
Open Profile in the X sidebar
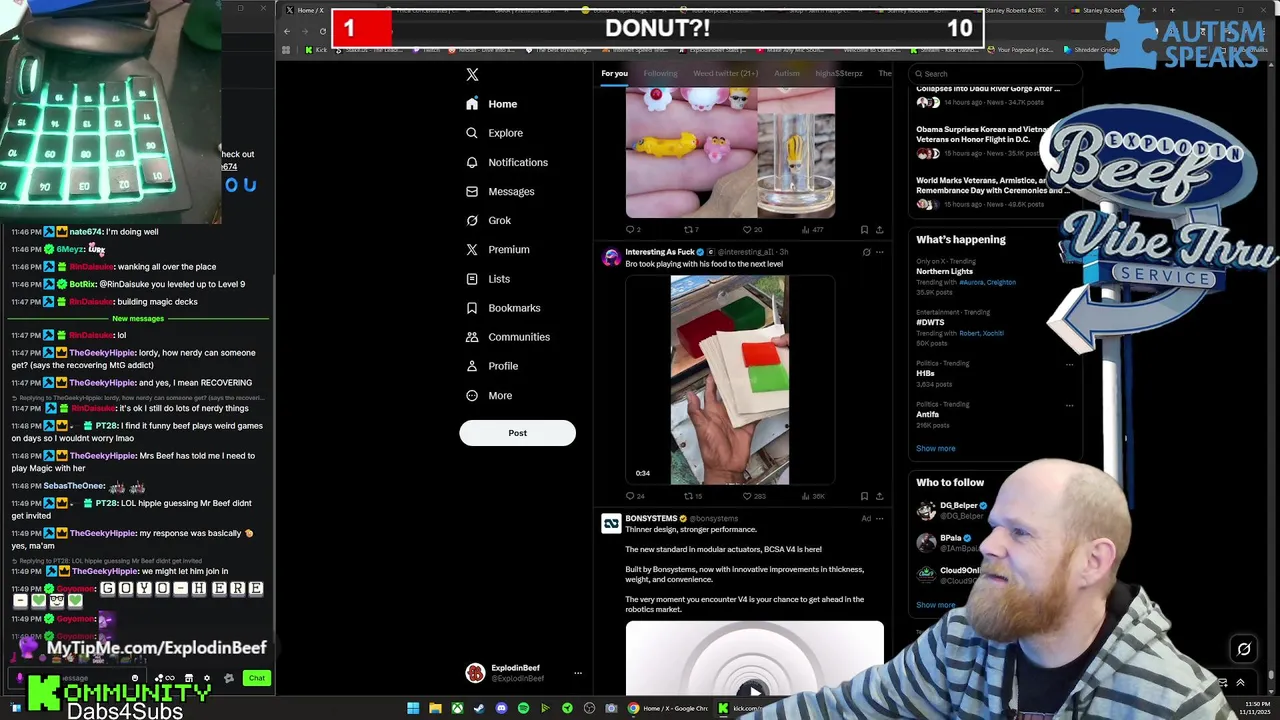click(x=492, y=366)
